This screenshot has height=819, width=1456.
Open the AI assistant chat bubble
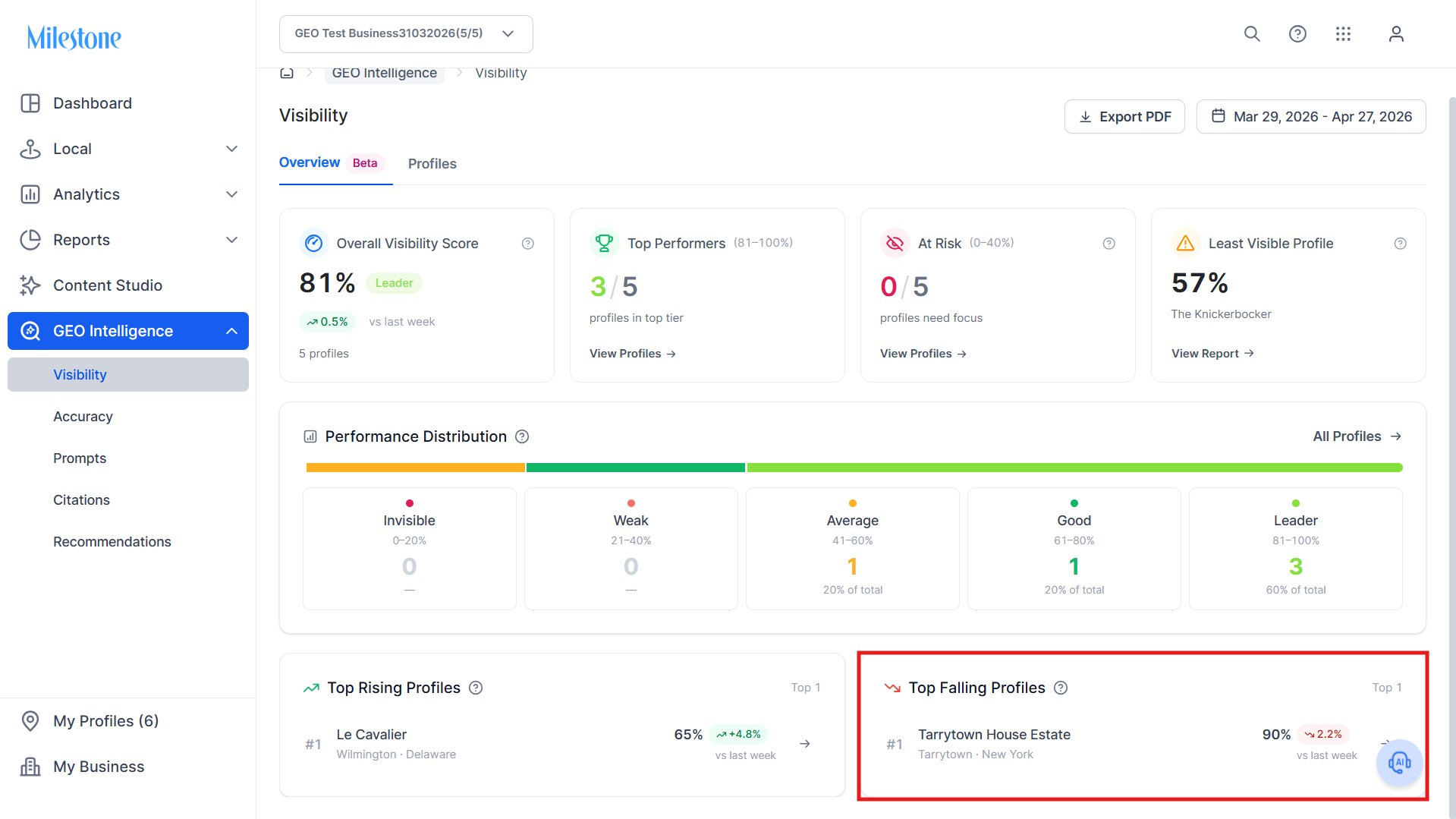click(1399, 762)
